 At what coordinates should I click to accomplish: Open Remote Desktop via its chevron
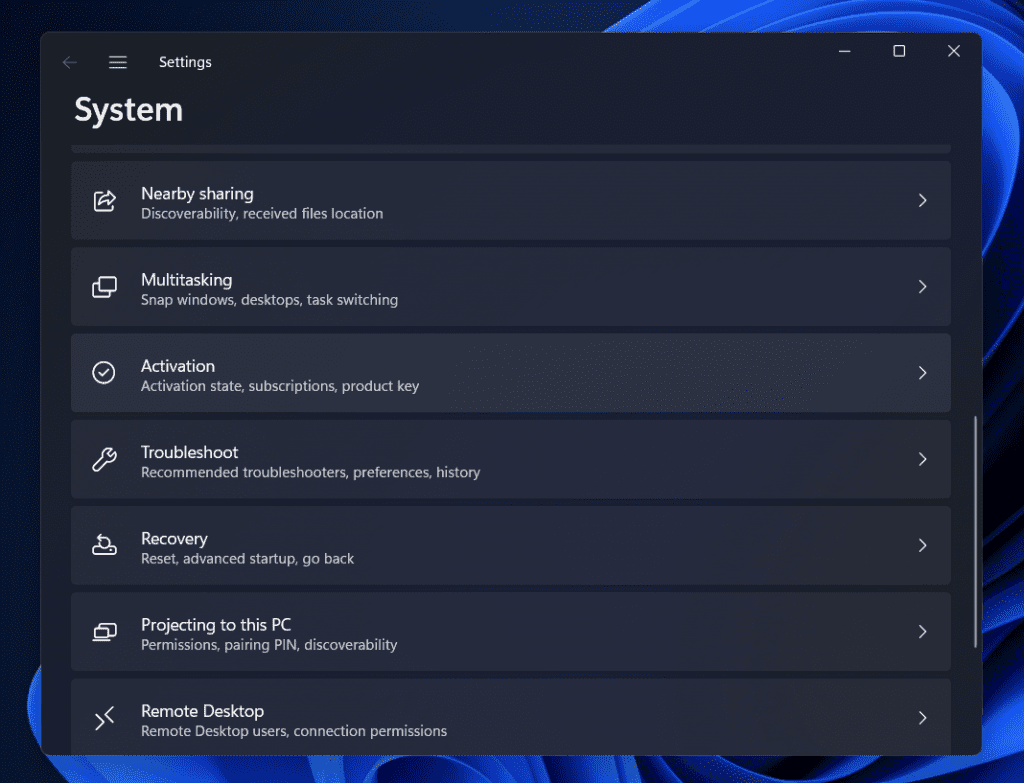point(922,718)
